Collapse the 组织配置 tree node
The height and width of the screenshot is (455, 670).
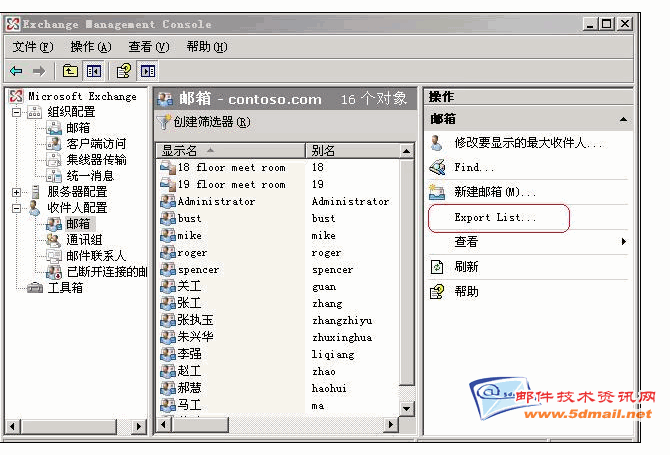click(17, 113)
